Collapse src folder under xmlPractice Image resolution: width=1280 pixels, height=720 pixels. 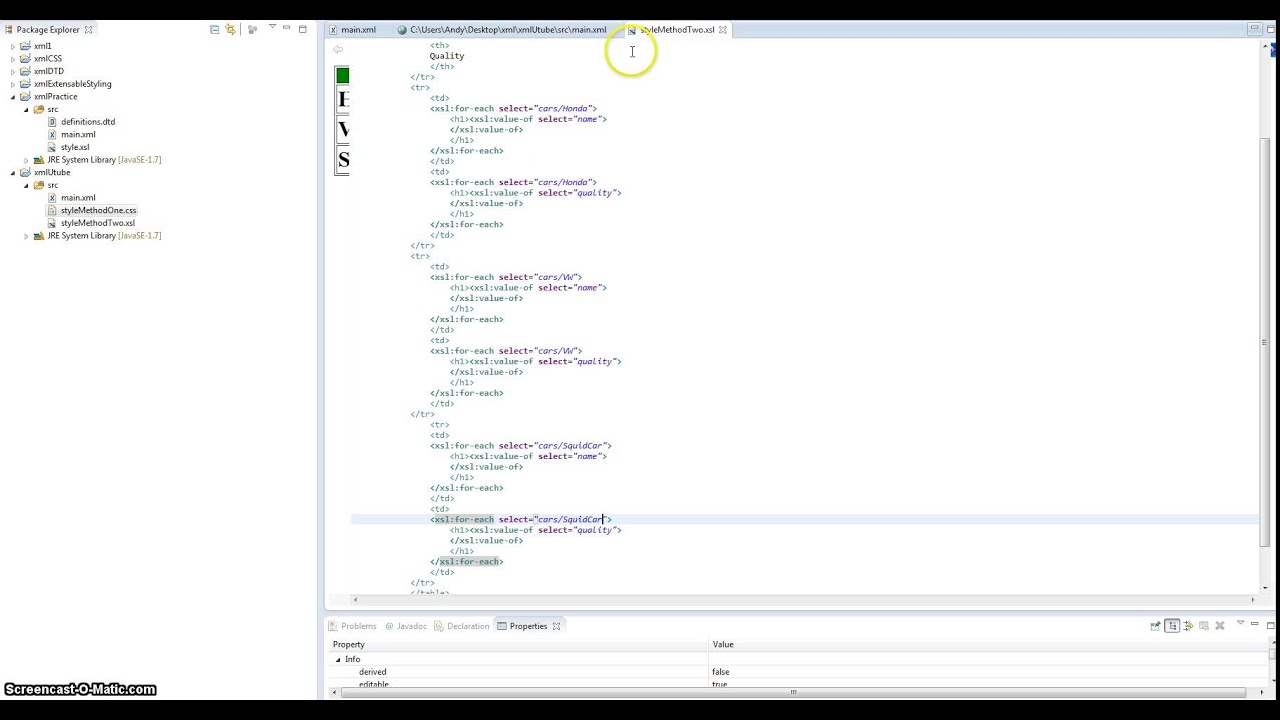tap(26, 109)
